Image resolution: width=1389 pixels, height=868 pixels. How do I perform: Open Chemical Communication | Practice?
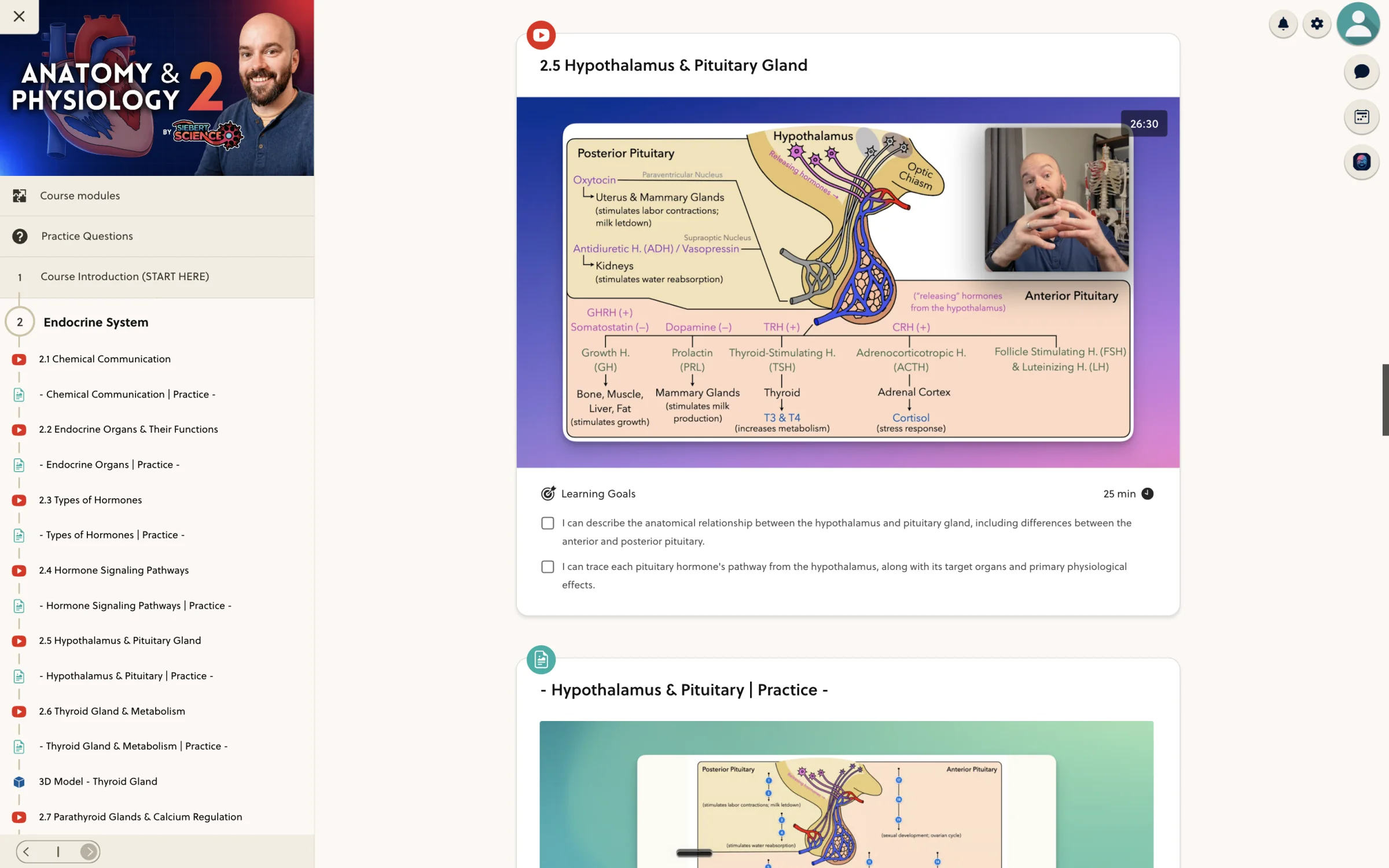pyautogui.click(x=127, y=394)
